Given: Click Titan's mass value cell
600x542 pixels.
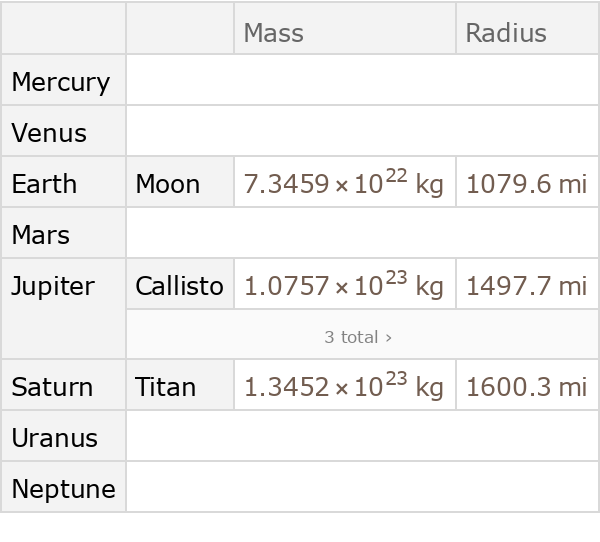Looking at the screenshot, I should (x=344, y=387).
